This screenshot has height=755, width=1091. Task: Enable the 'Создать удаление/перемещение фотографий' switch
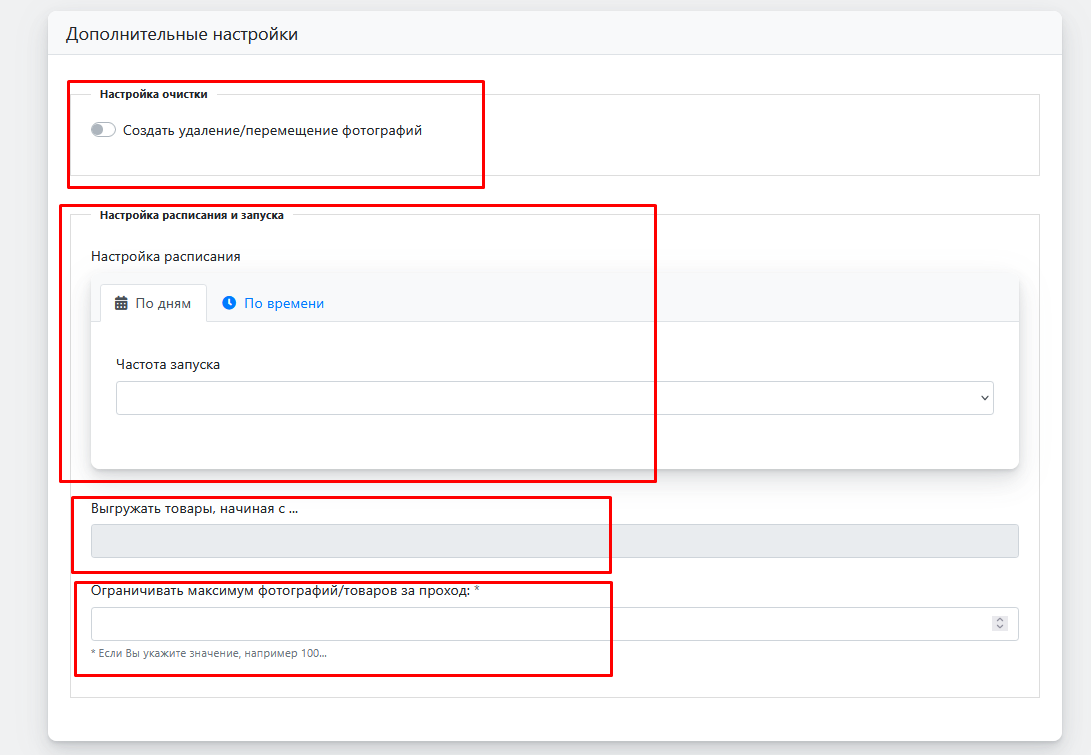(x=103, y=130)
